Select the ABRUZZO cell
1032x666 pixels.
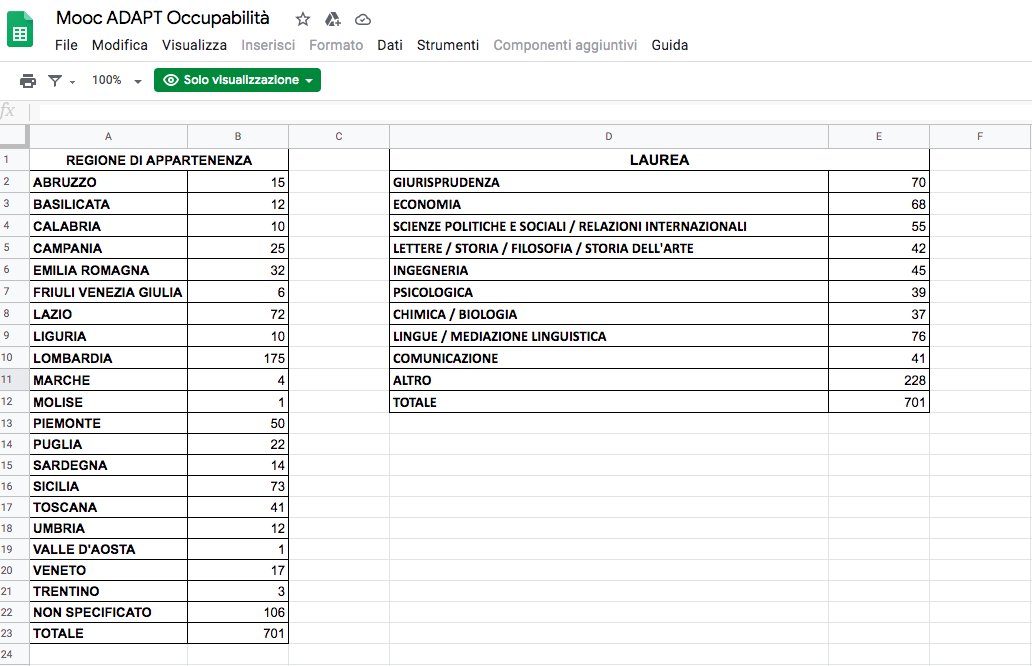coord(109,182)
